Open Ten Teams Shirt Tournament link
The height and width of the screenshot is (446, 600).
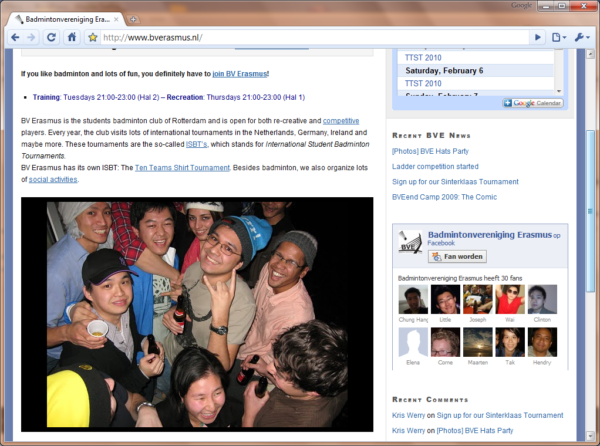(182, 168)
